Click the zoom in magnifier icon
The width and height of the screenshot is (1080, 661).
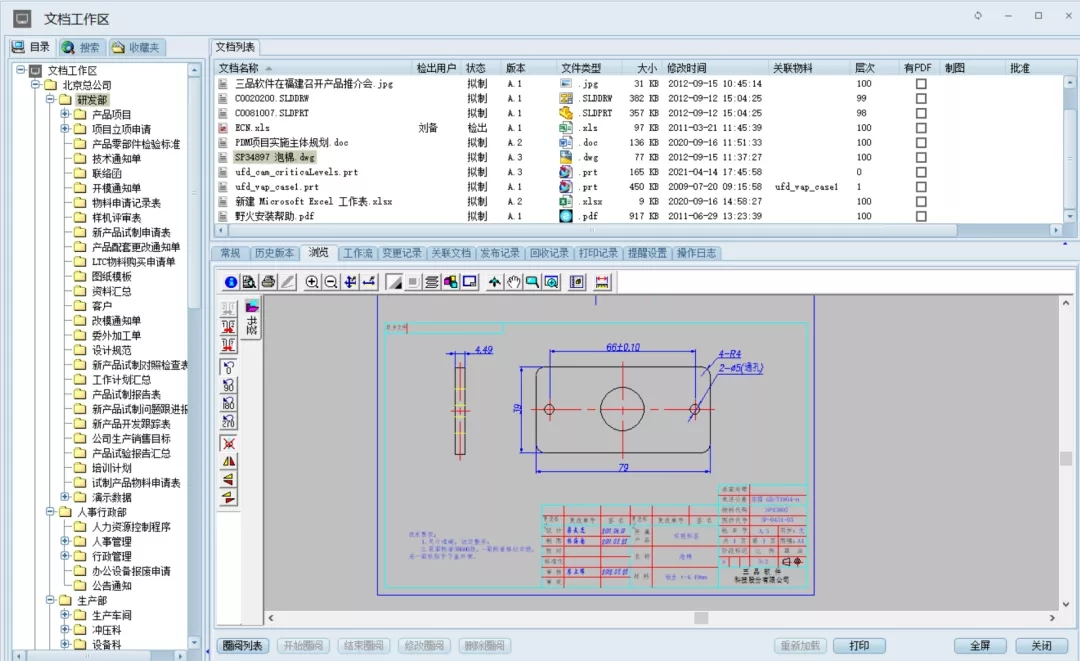coord(312,283)
